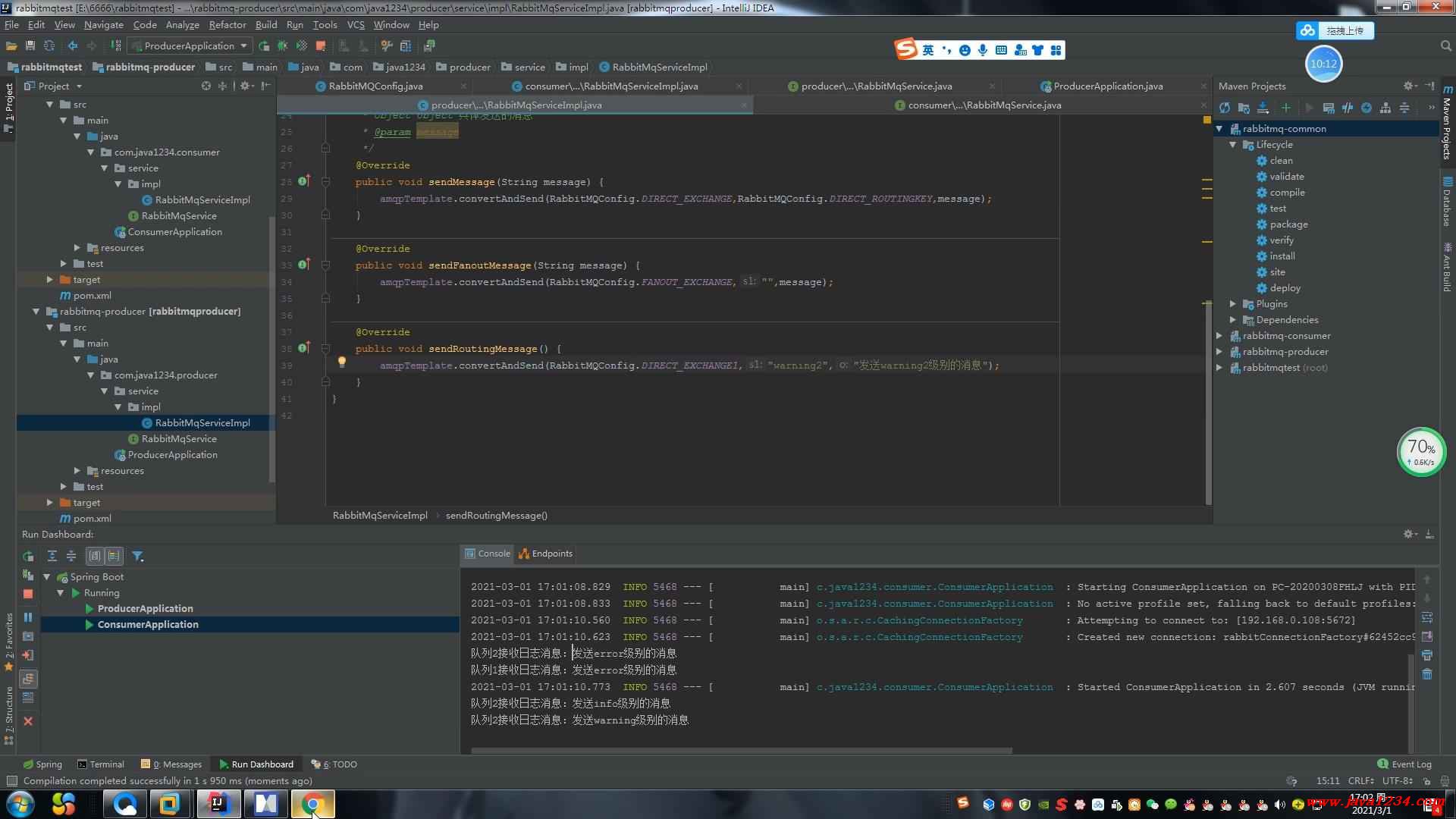Image resolution: width=1456 pixels, height=819 pixels.
Task: Stop the application from the Run Dashboard sidebar
Action: coord(28,595)
